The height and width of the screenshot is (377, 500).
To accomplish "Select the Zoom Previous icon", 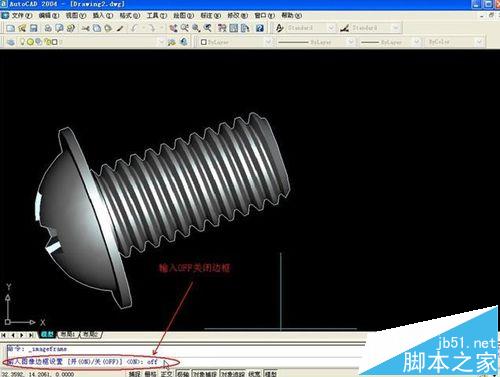I will click(x=208, y=28).
